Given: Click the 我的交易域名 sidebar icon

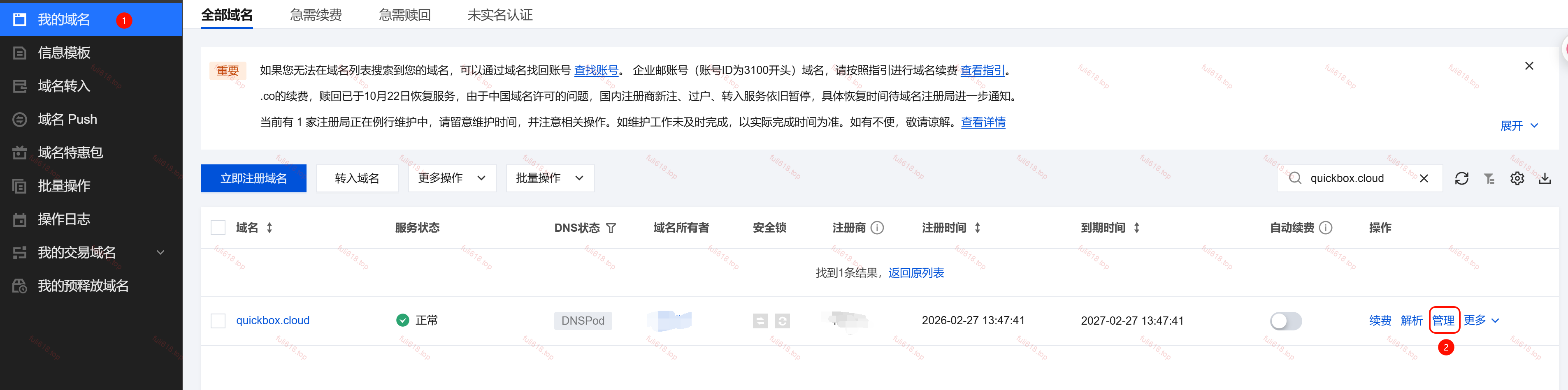Looking at the screenshot, I should tap(20, 252).
